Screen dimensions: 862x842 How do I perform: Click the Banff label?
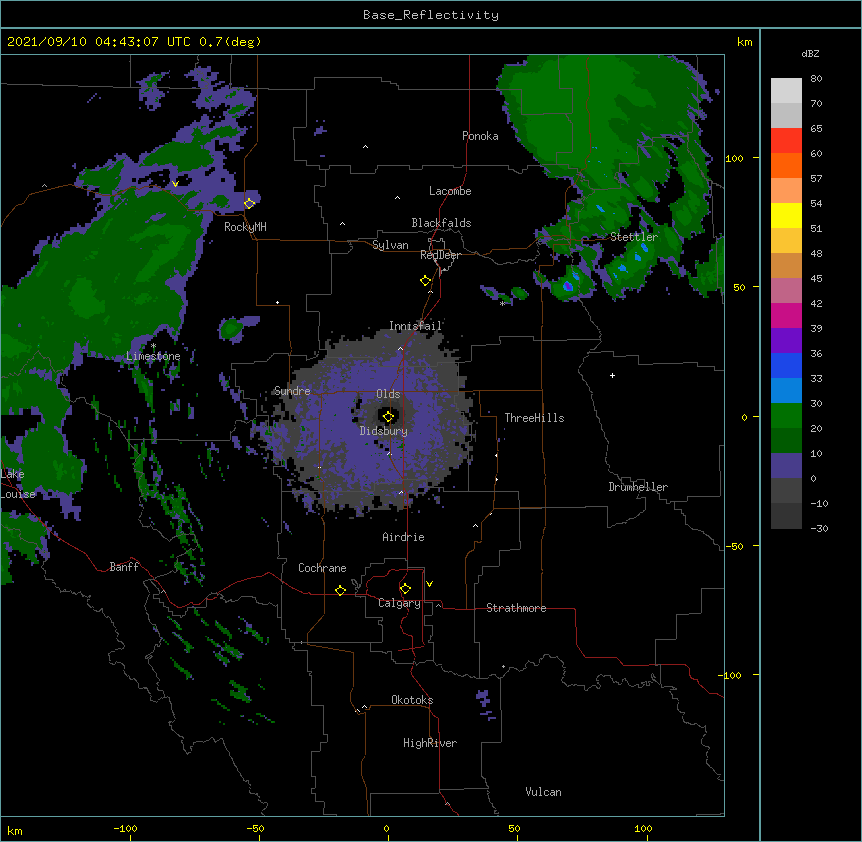click(x=124, y=567)
